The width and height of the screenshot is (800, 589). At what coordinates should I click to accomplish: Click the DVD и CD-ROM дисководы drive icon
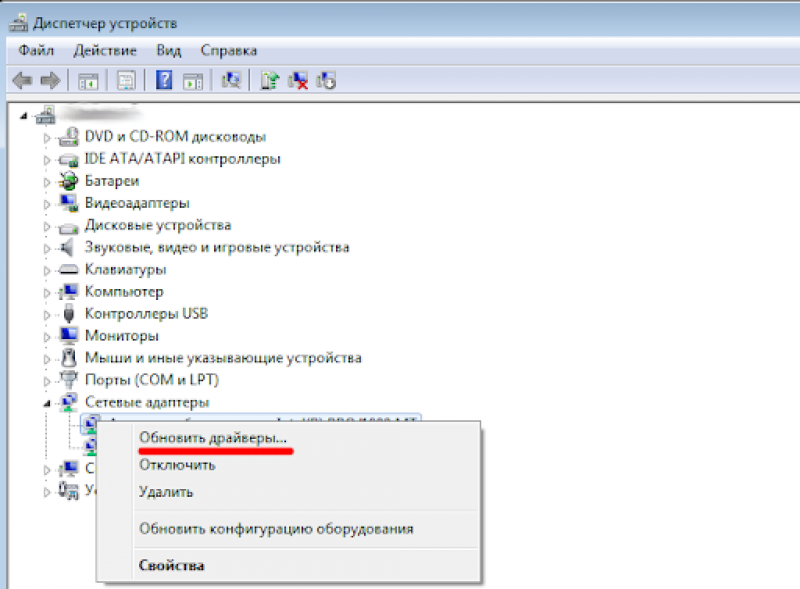(x=68, y=137)
